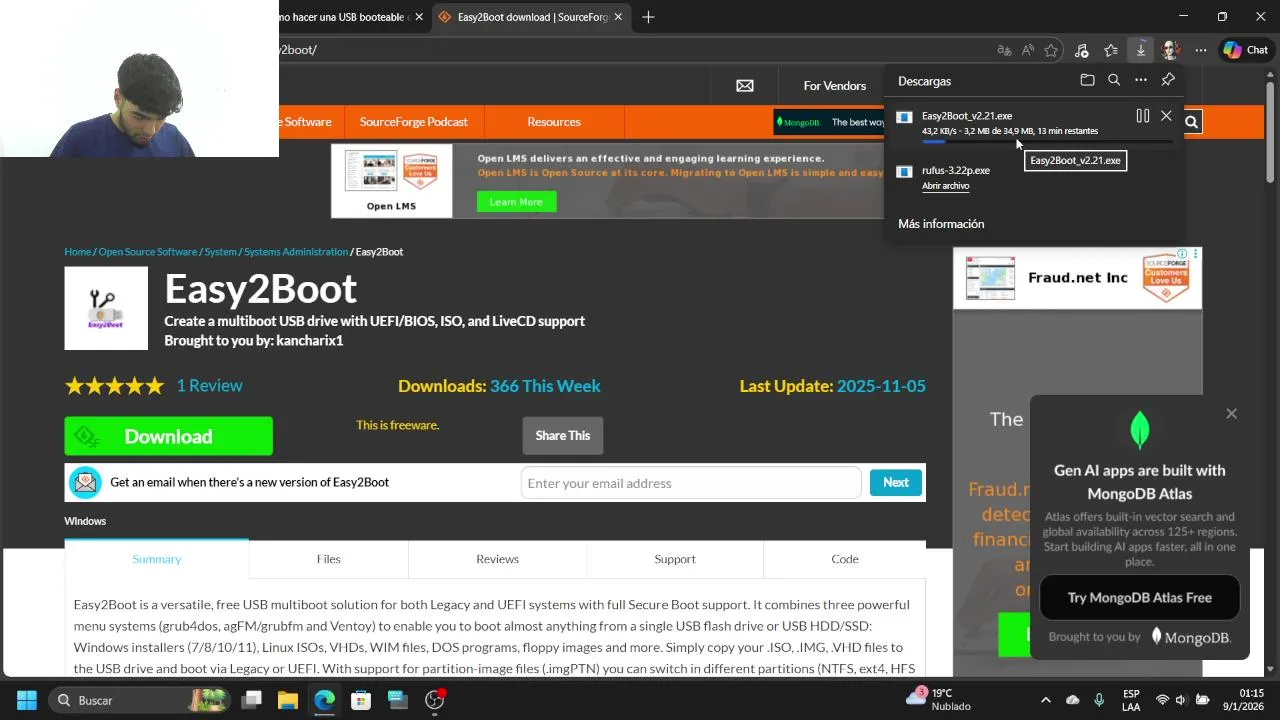The height and width of the screenshot is (720, 1280).
Task: Click the five-star rating
Action: point(114,386)
